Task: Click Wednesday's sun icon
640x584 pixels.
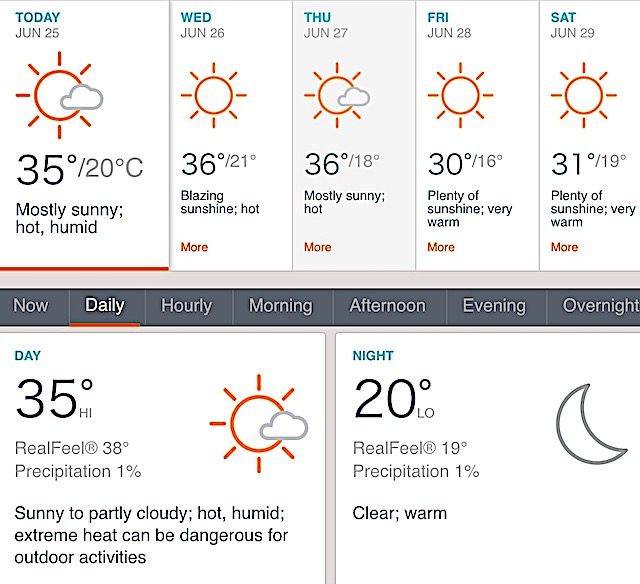Action: (x=213, y=95)
